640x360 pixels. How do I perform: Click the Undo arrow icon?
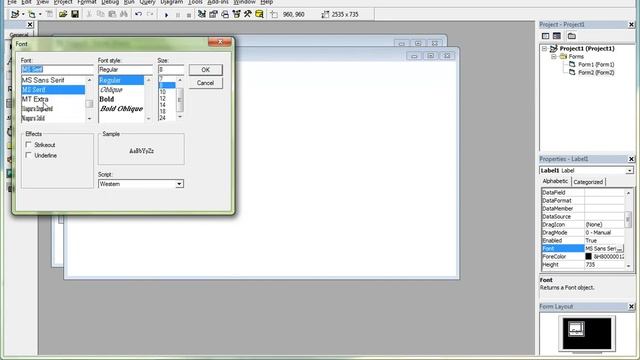(x=138, y=14)
